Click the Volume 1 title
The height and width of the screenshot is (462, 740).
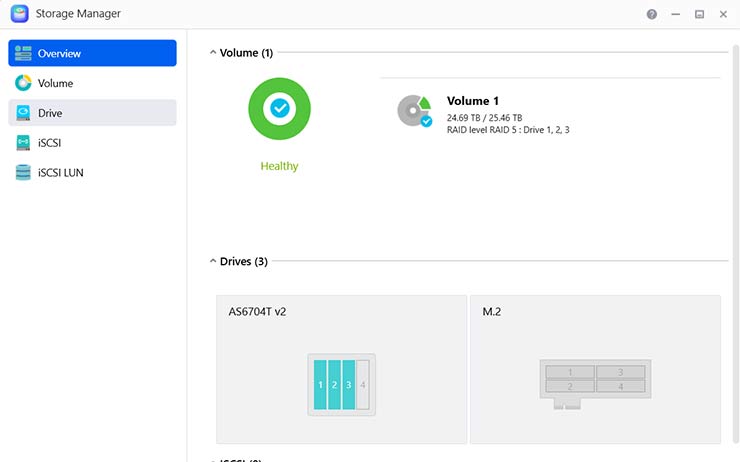(x=472, y=101)
